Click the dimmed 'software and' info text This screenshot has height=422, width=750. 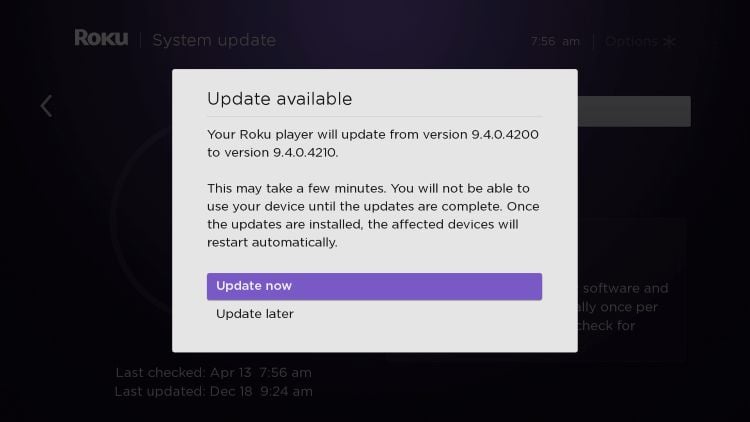click(x=626, y=289)
